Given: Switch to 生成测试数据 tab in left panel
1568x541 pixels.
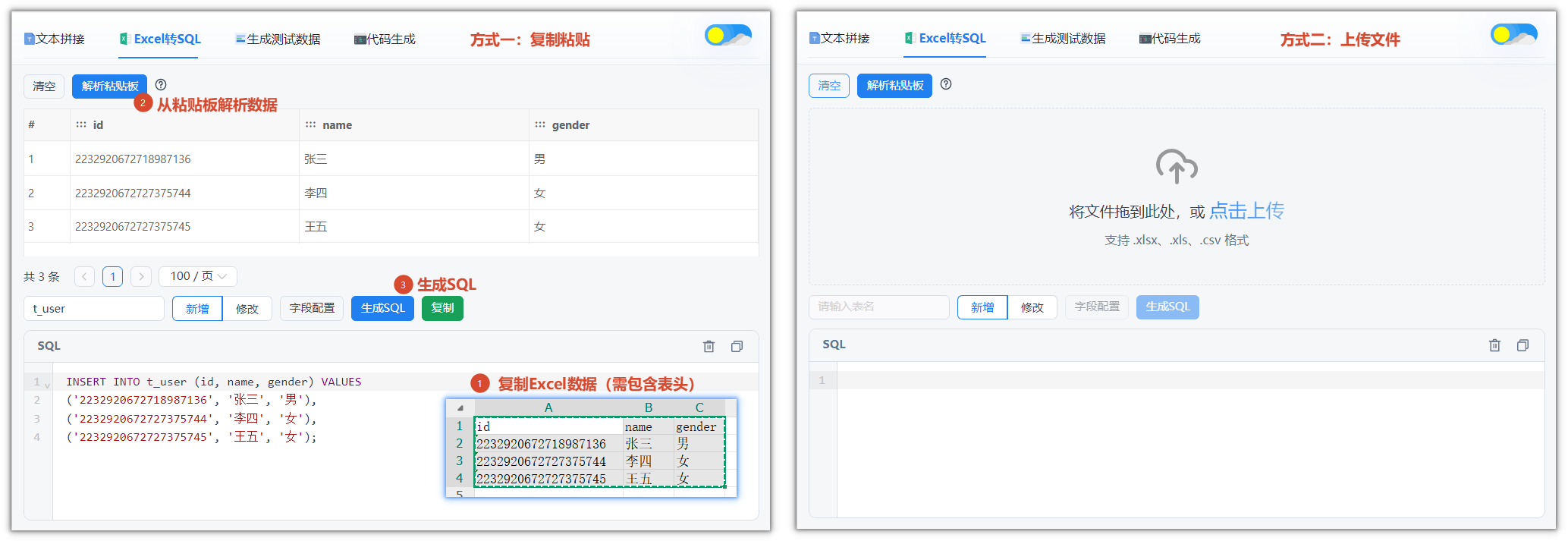Looking at the screenshot, I should [278, 39].
